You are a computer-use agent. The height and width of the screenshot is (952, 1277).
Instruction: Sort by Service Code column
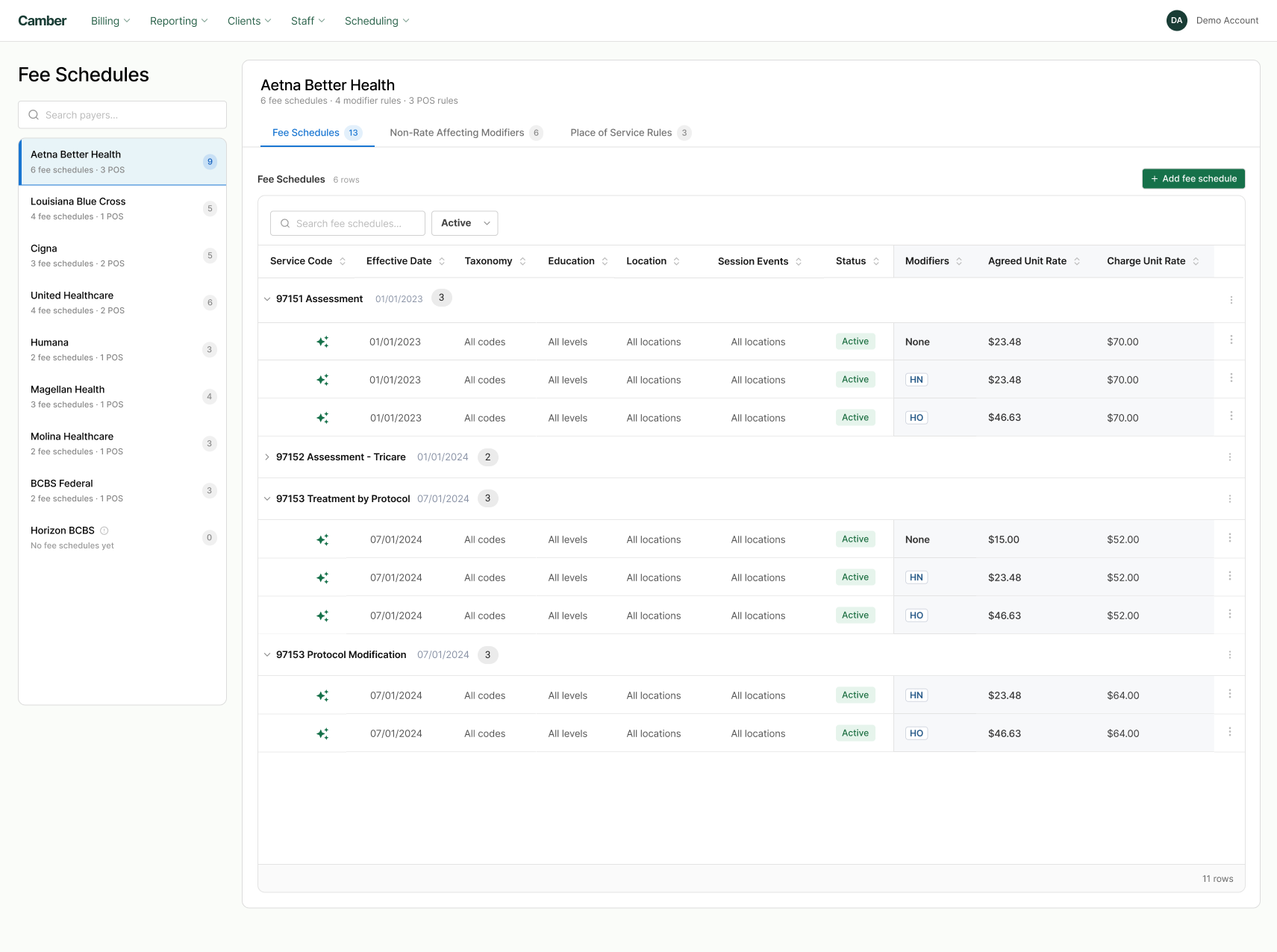click(x=343, y=261)
